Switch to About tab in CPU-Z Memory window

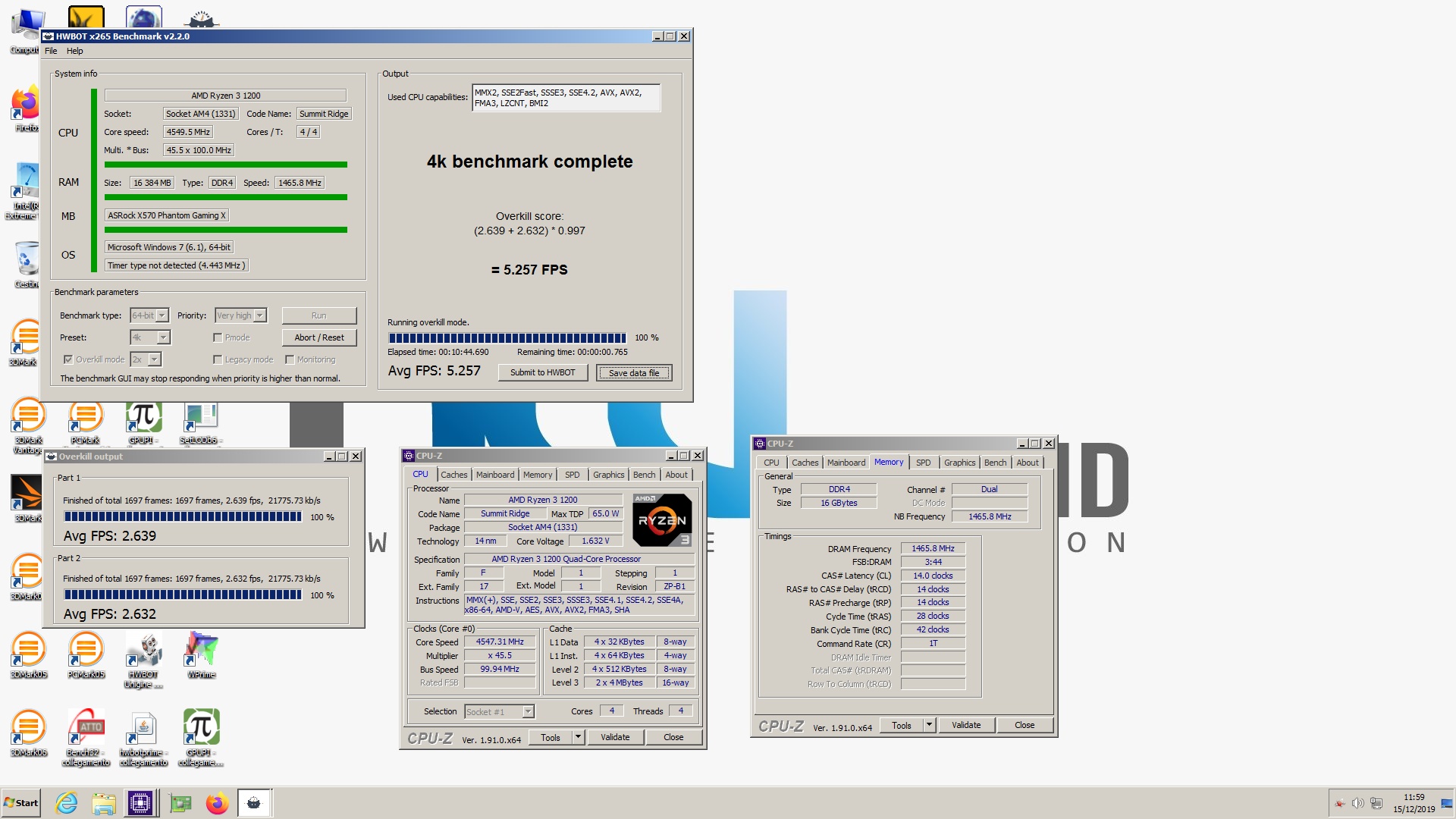click(x=1028, y=463)
